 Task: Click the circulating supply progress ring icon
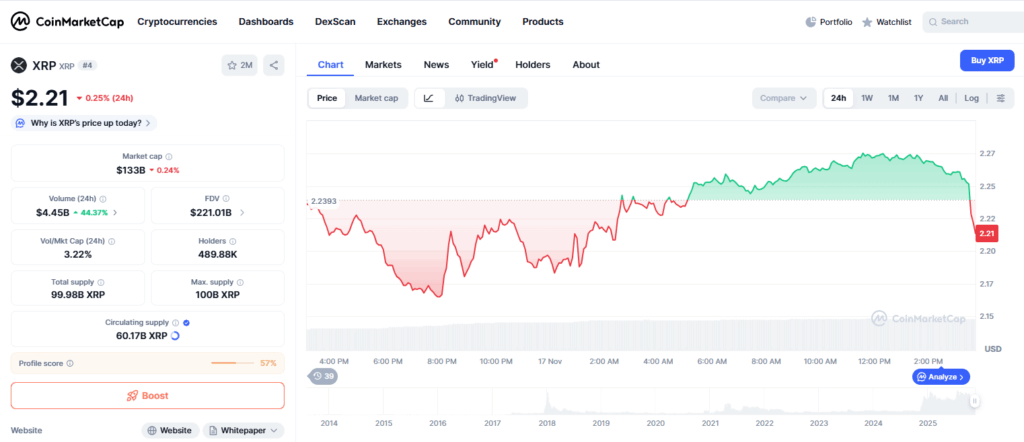(x=174, y=336)
